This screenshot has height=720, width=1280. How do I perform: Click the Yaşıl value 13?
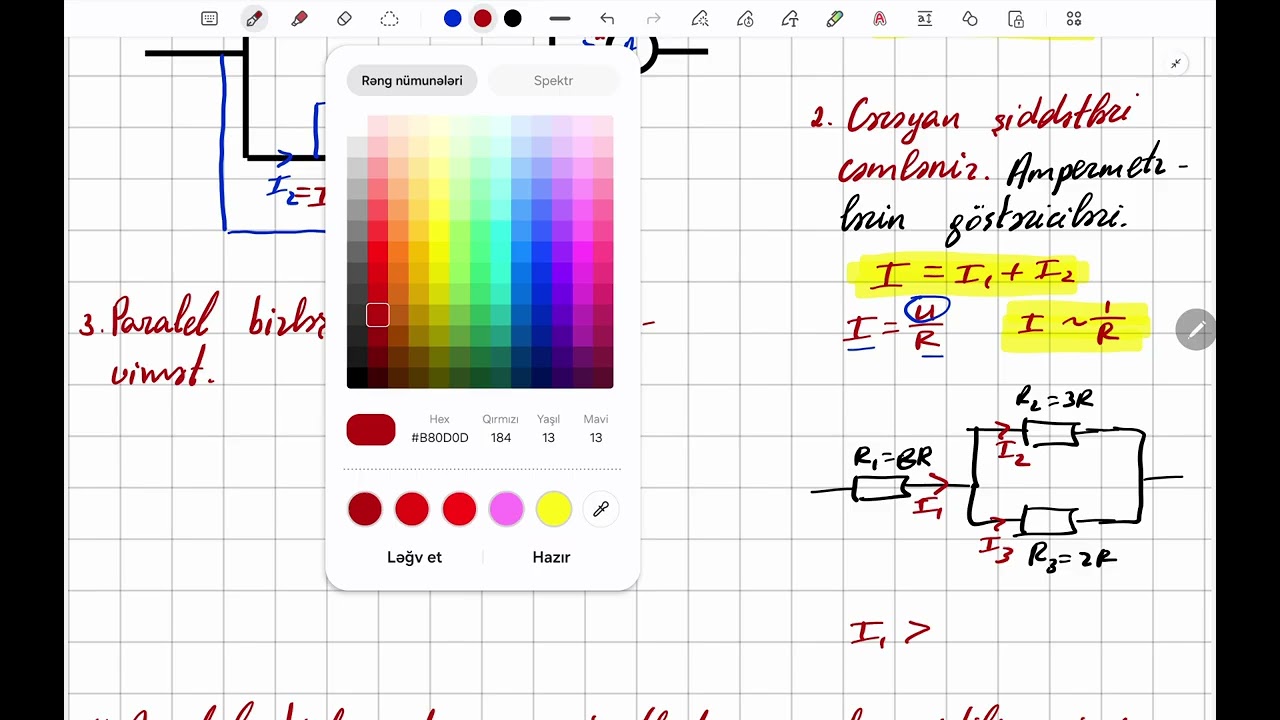pyautogui.click(x=548, y=438)
